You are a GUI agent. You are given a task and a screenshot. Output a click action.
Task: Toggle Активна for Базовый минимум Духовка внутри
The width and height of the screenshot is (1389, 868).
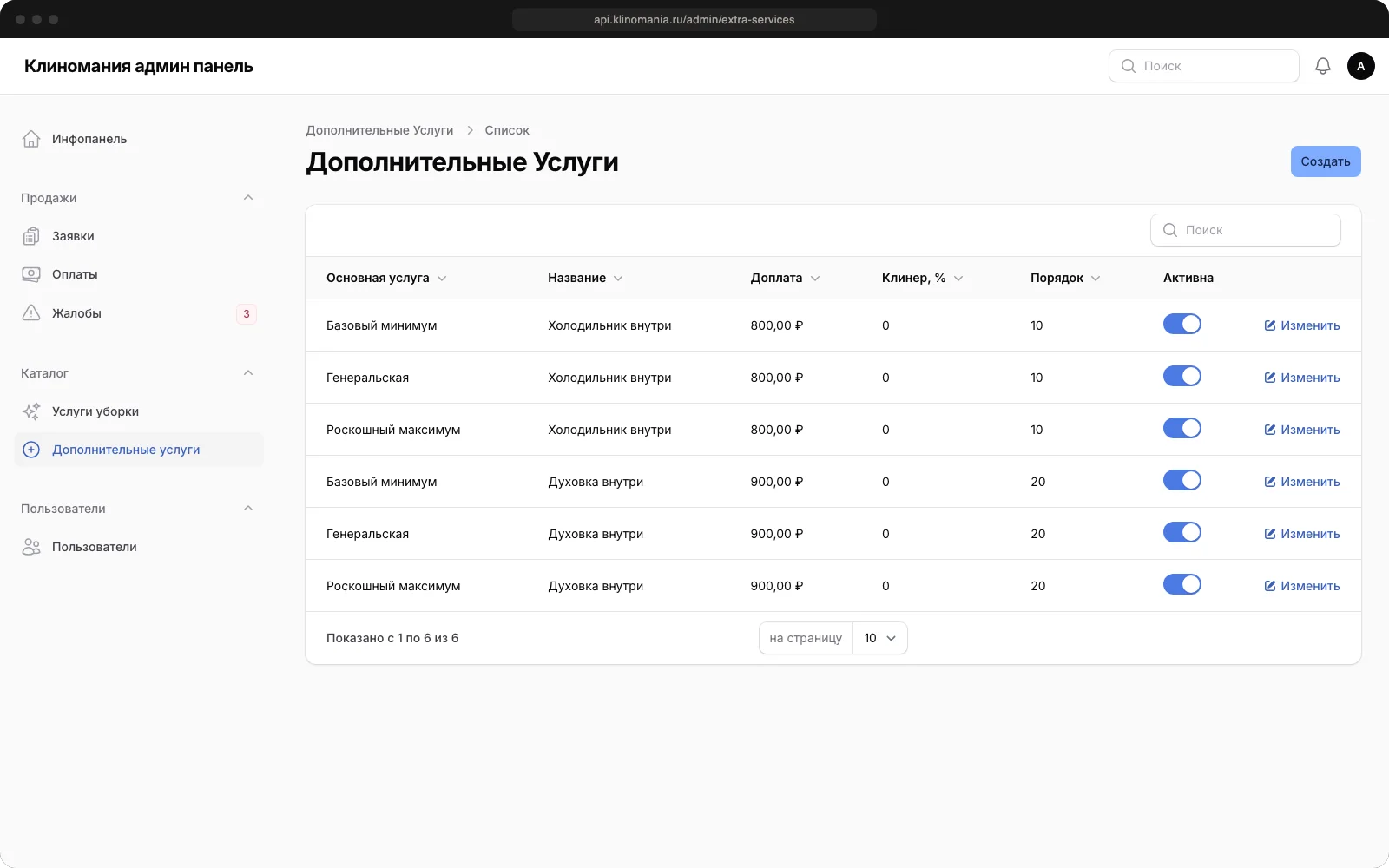[x=1182, y=480]
